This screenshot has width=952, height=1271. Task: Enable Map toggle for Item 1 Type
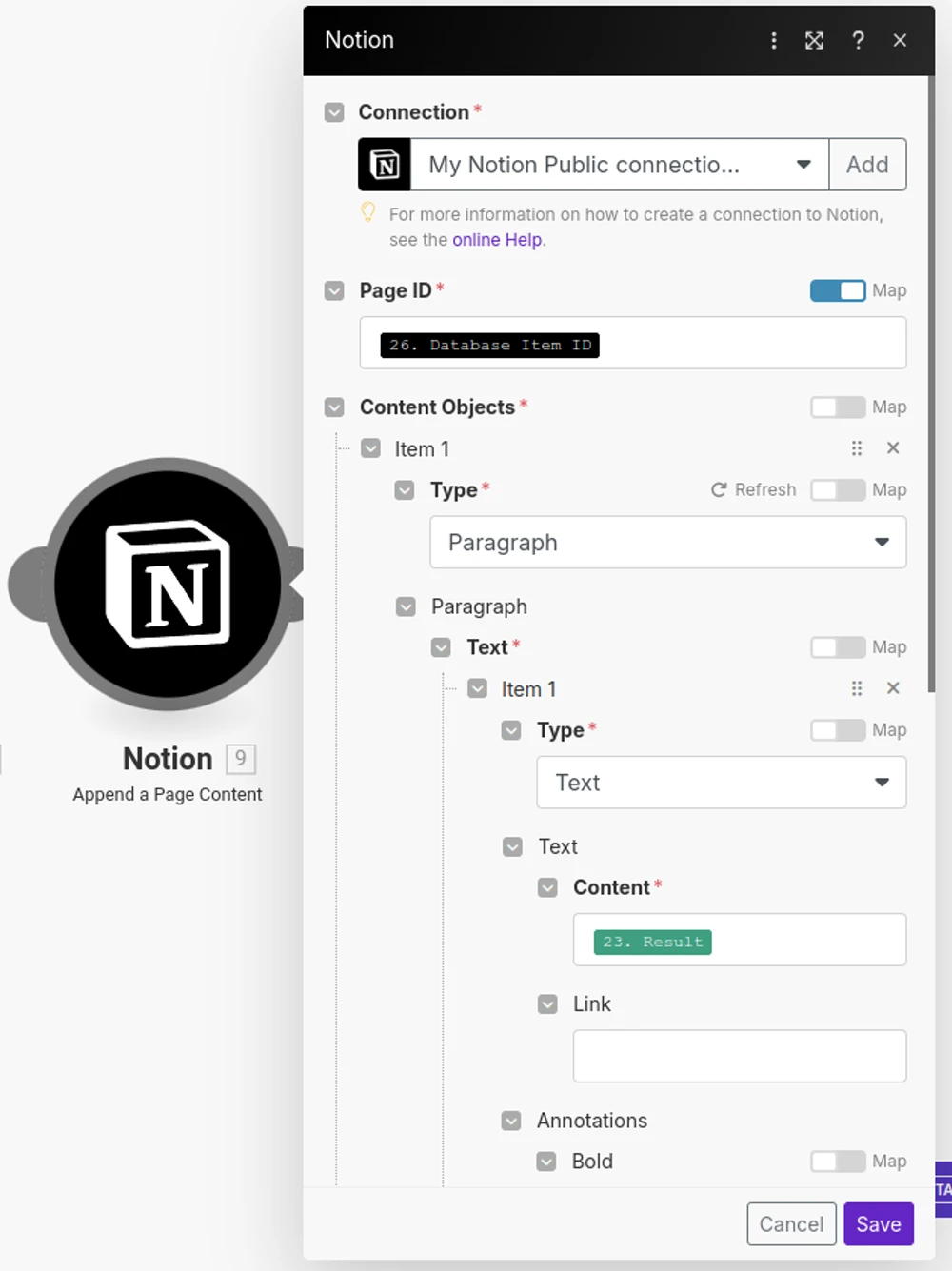(x=838, y=489)
